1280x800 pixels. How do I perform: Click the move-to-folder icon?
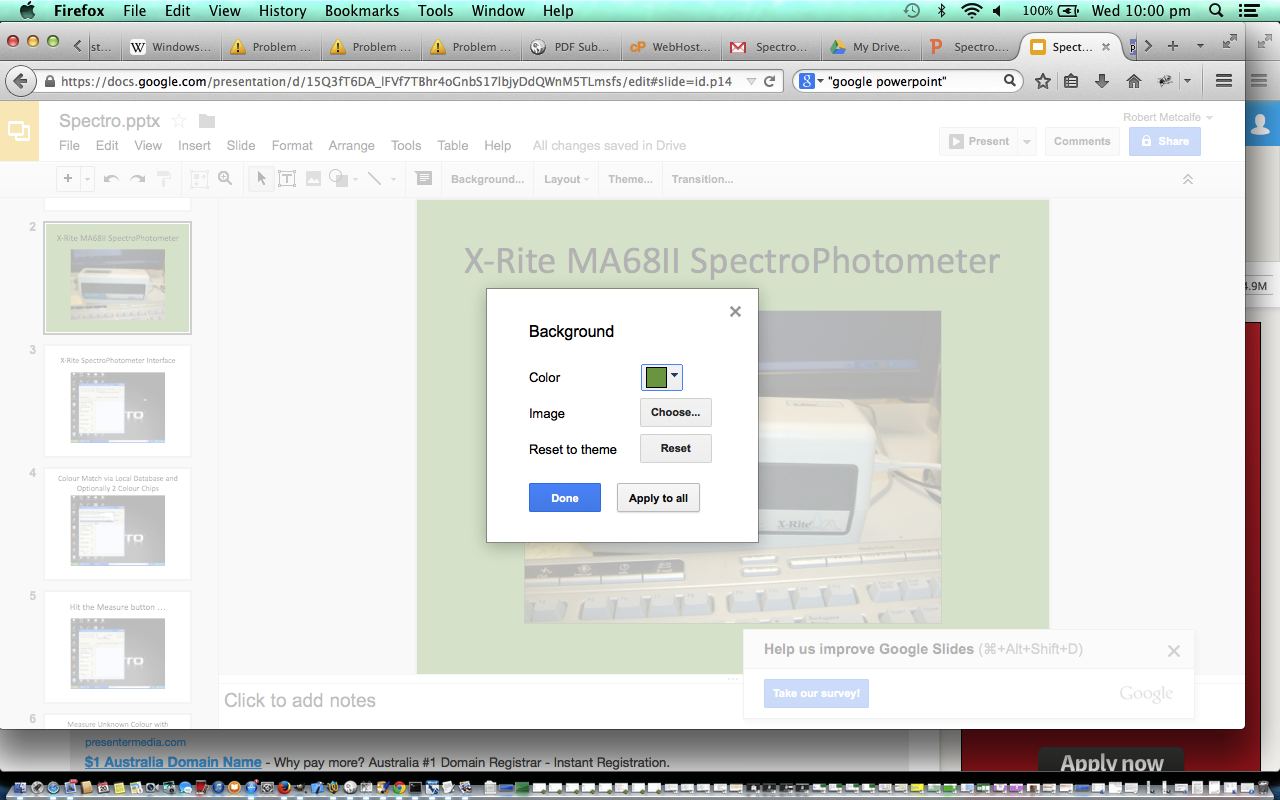207,121
